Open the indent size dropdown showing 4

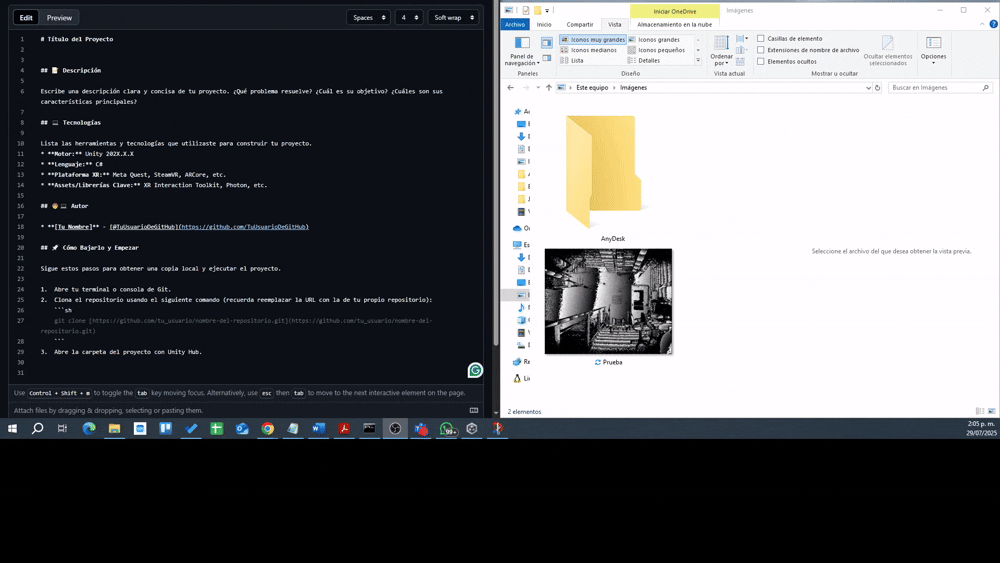click(x=409, y=18)
